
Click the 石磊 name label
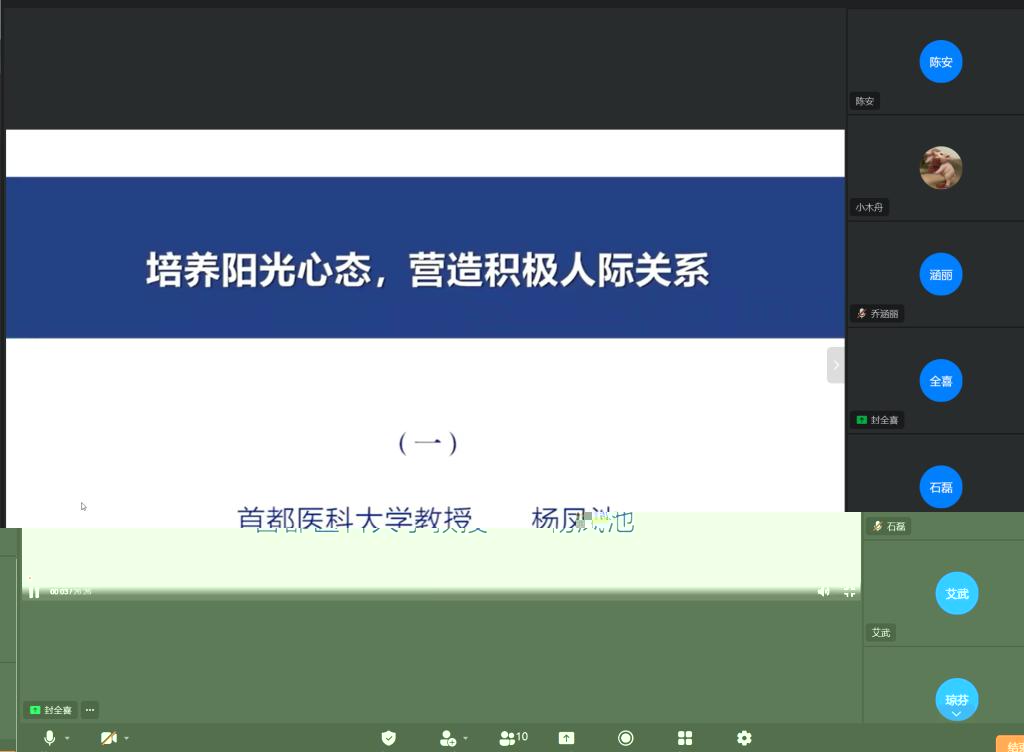889,527
